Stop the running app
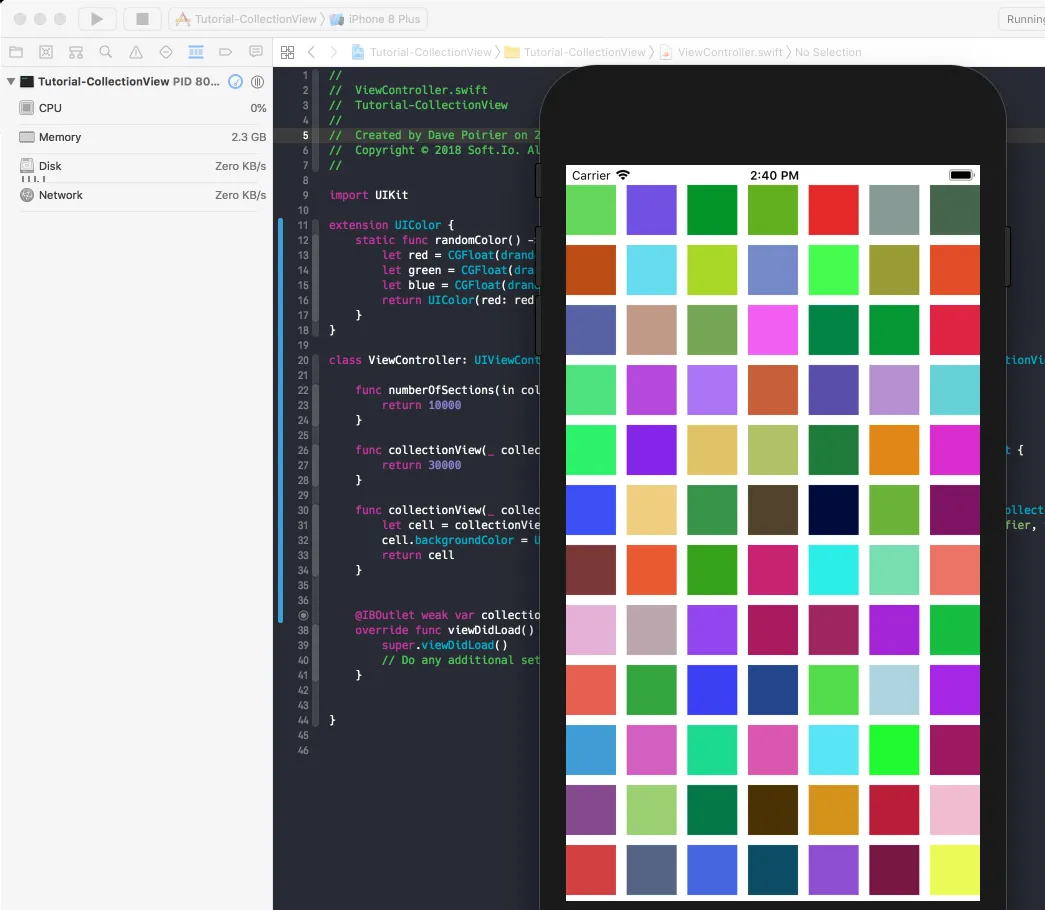1045x910 pixels. click(142, 19)
